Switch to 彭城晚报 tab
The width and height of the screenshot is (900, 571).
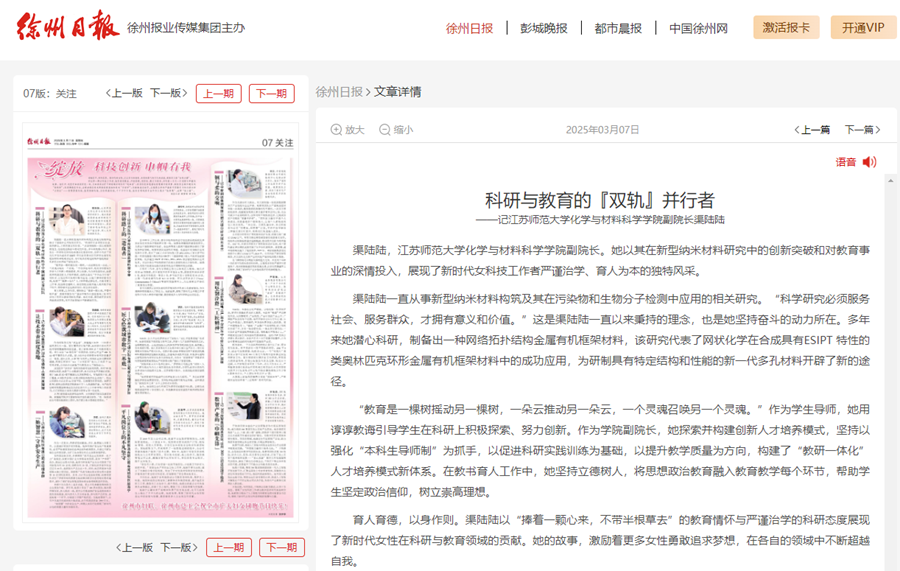click(x=543, y=28)
